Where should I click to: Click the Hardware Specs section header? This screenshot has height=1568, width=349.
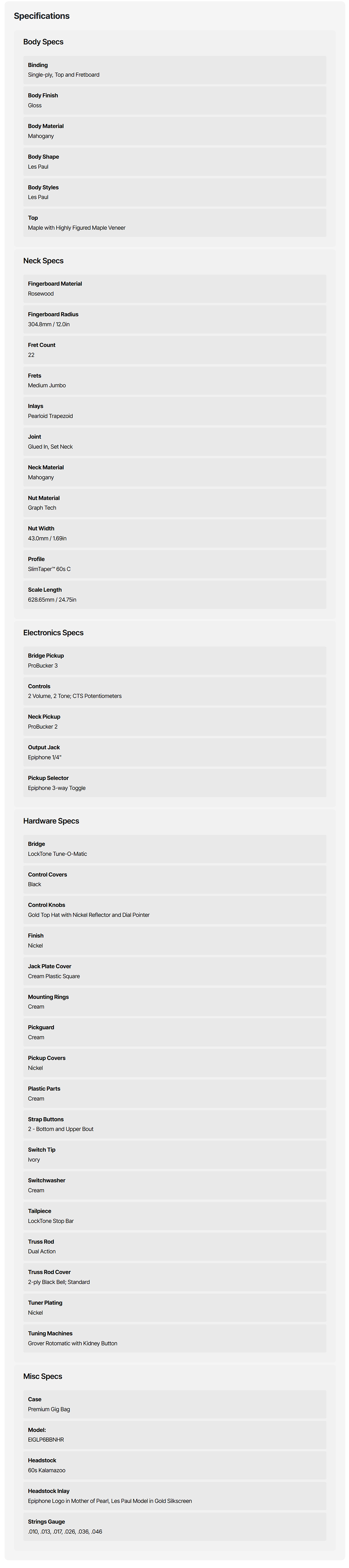point(51,821)
